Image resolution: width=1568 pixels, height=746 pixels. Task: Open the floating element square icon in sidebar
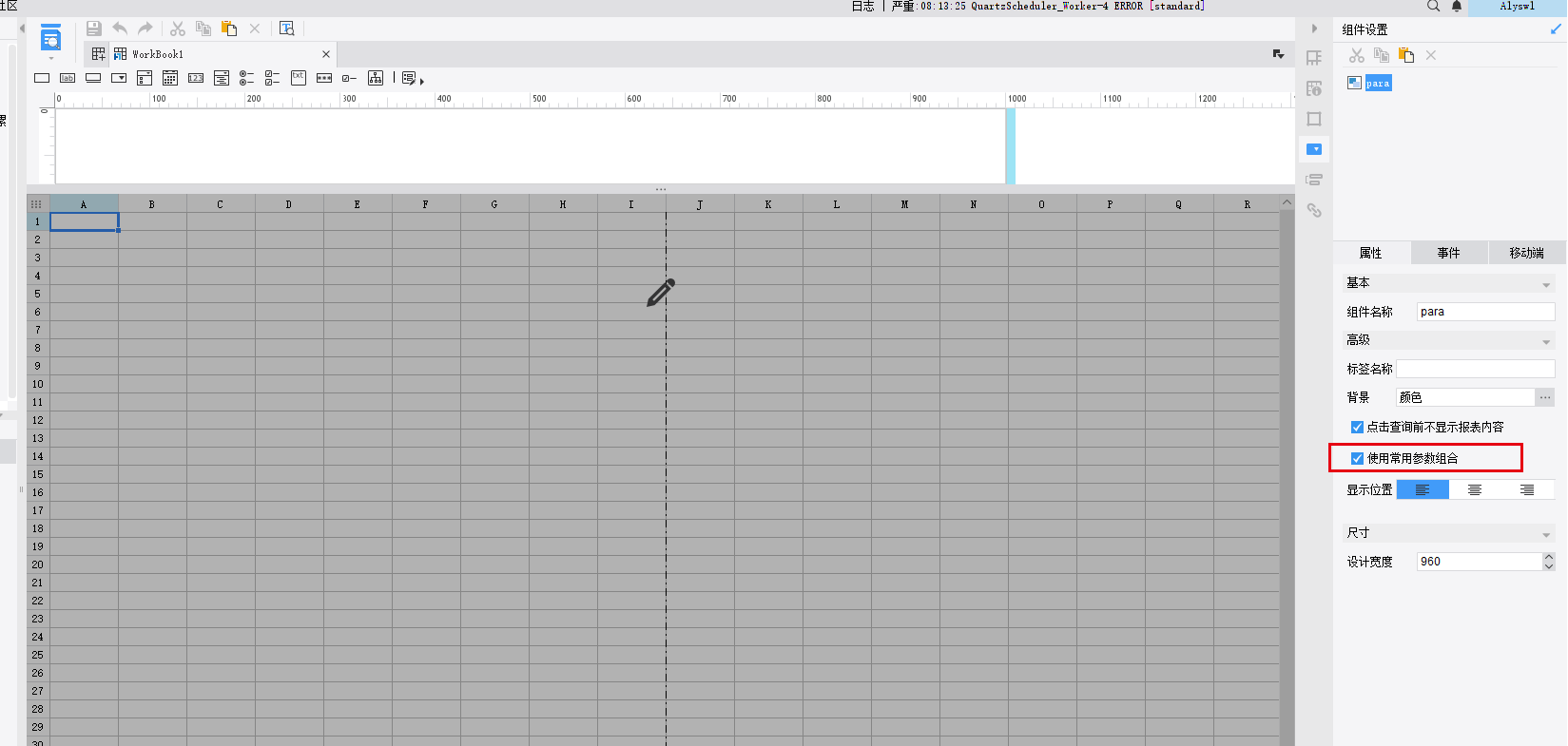coord(1314,119)
